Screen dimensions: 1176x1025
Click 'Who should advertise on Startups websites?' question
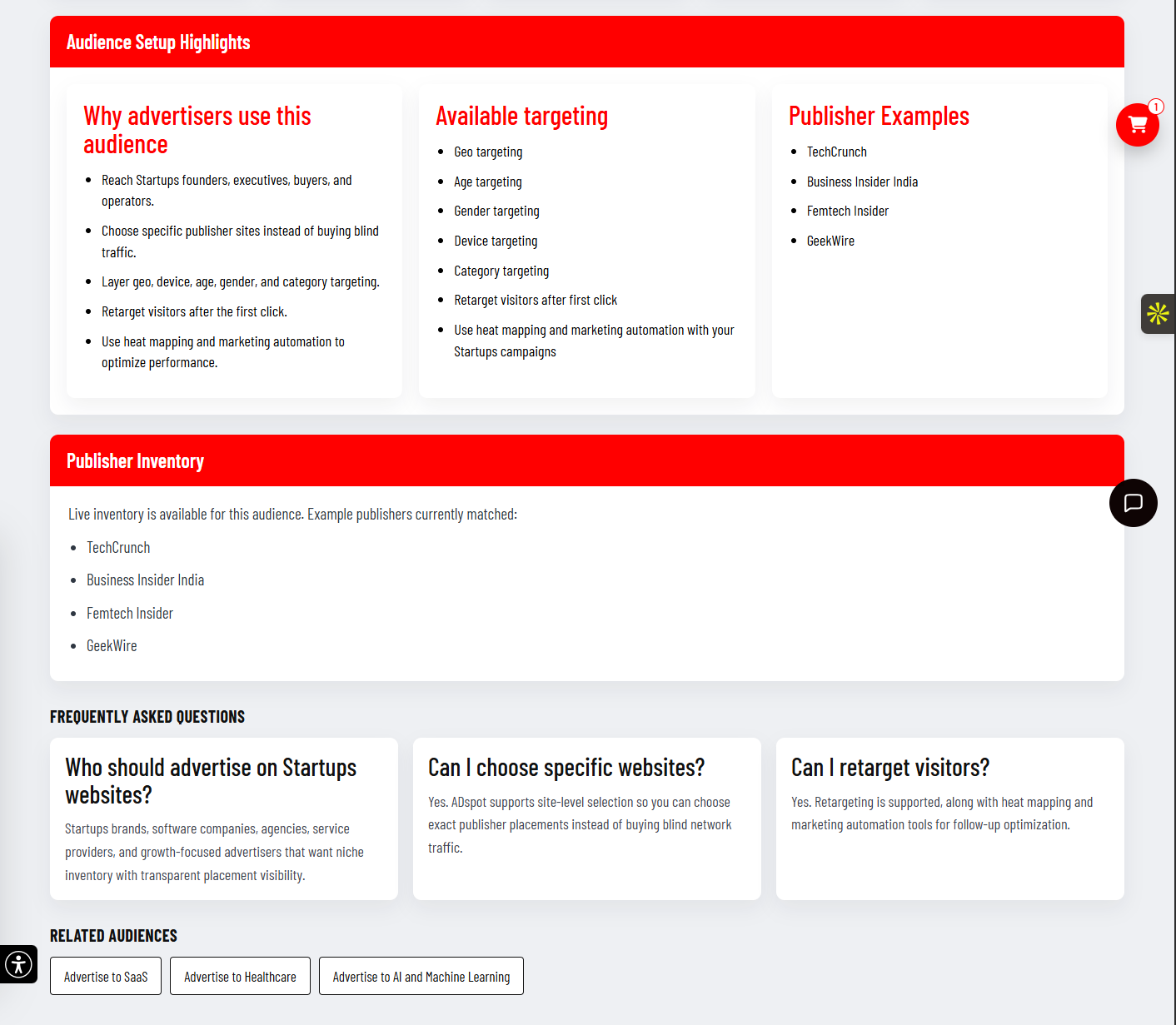(x=211, y=781)
